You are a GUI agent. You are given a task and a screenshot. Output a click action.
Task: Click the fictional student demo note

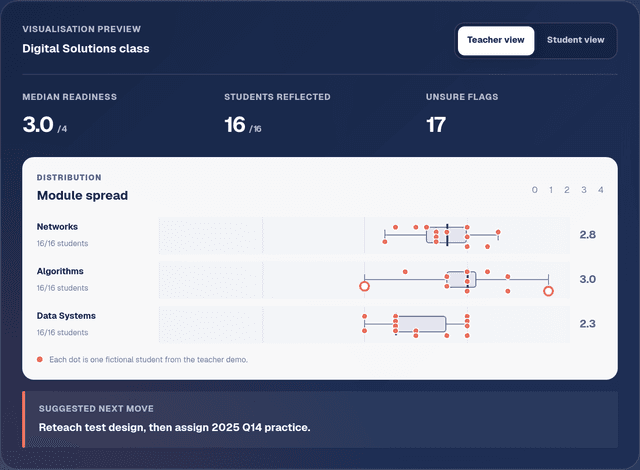tap(149, 359)
